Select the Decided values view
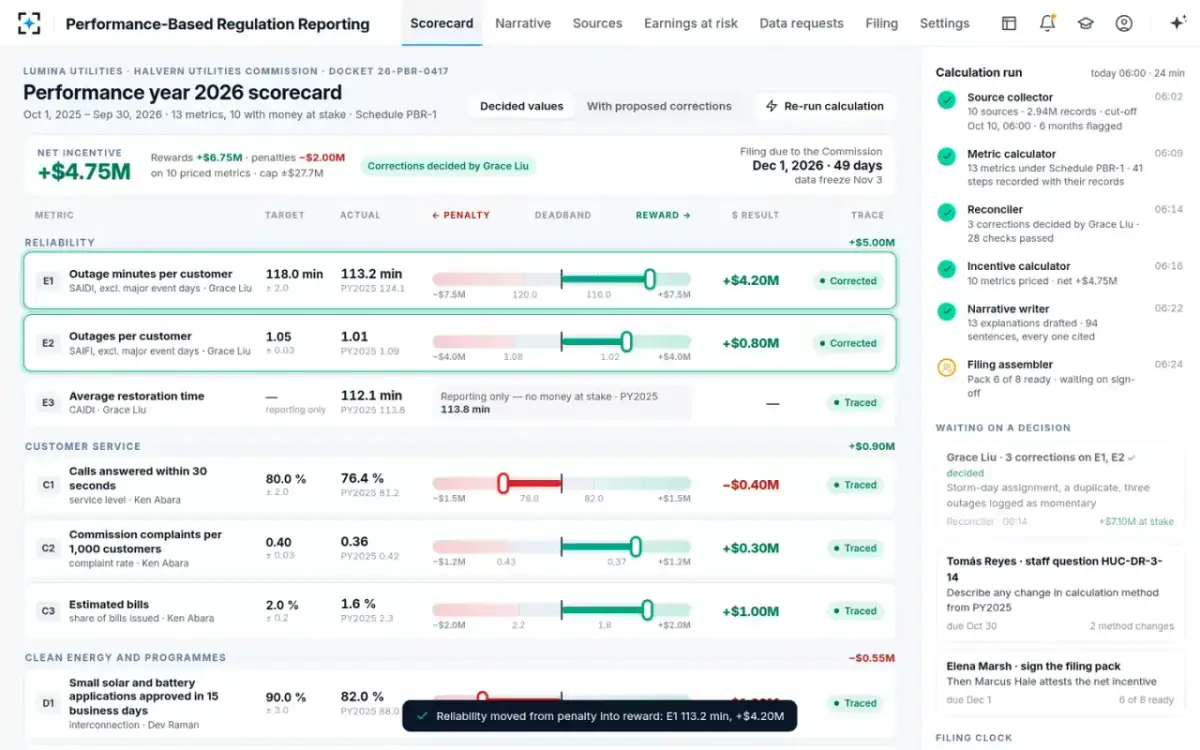Viewport: 1200px width, 750px height. tap(521, 106)
